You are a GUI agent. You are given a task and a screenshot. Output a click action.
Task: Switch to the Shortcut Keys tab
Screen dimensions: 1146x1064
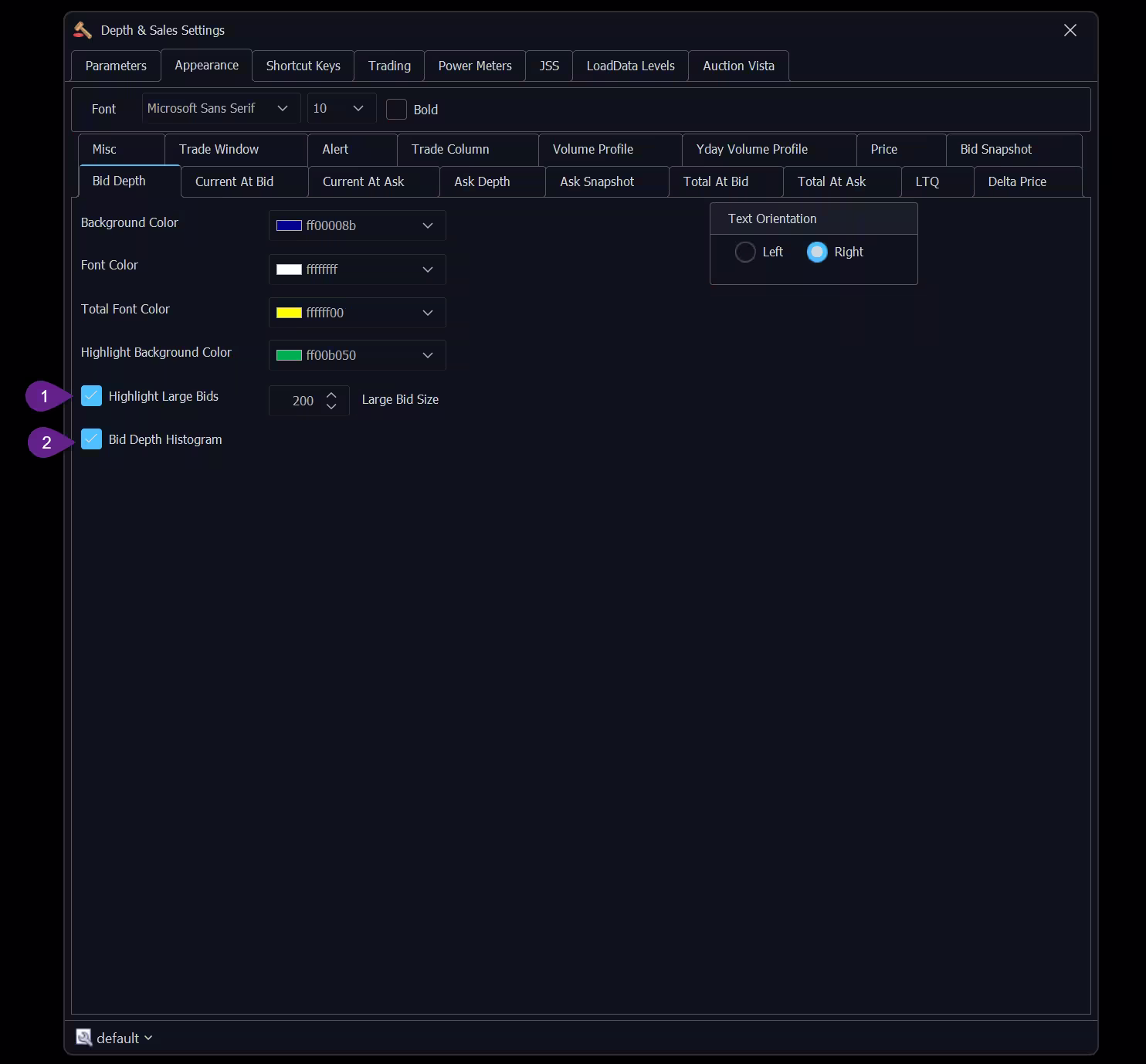302,66
